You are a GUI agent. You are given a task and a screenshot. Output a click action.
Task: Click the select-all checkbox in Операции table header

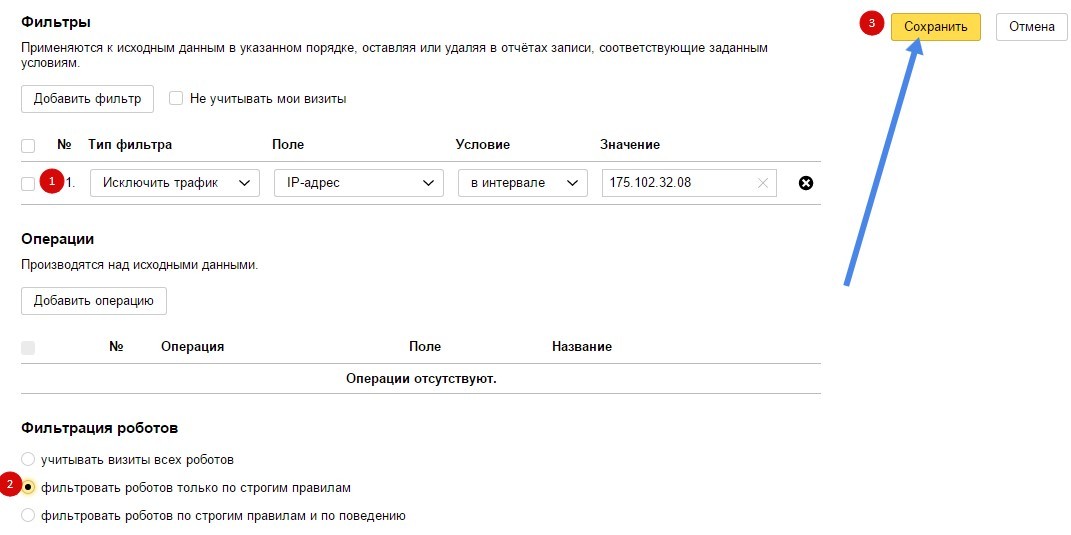28,347
